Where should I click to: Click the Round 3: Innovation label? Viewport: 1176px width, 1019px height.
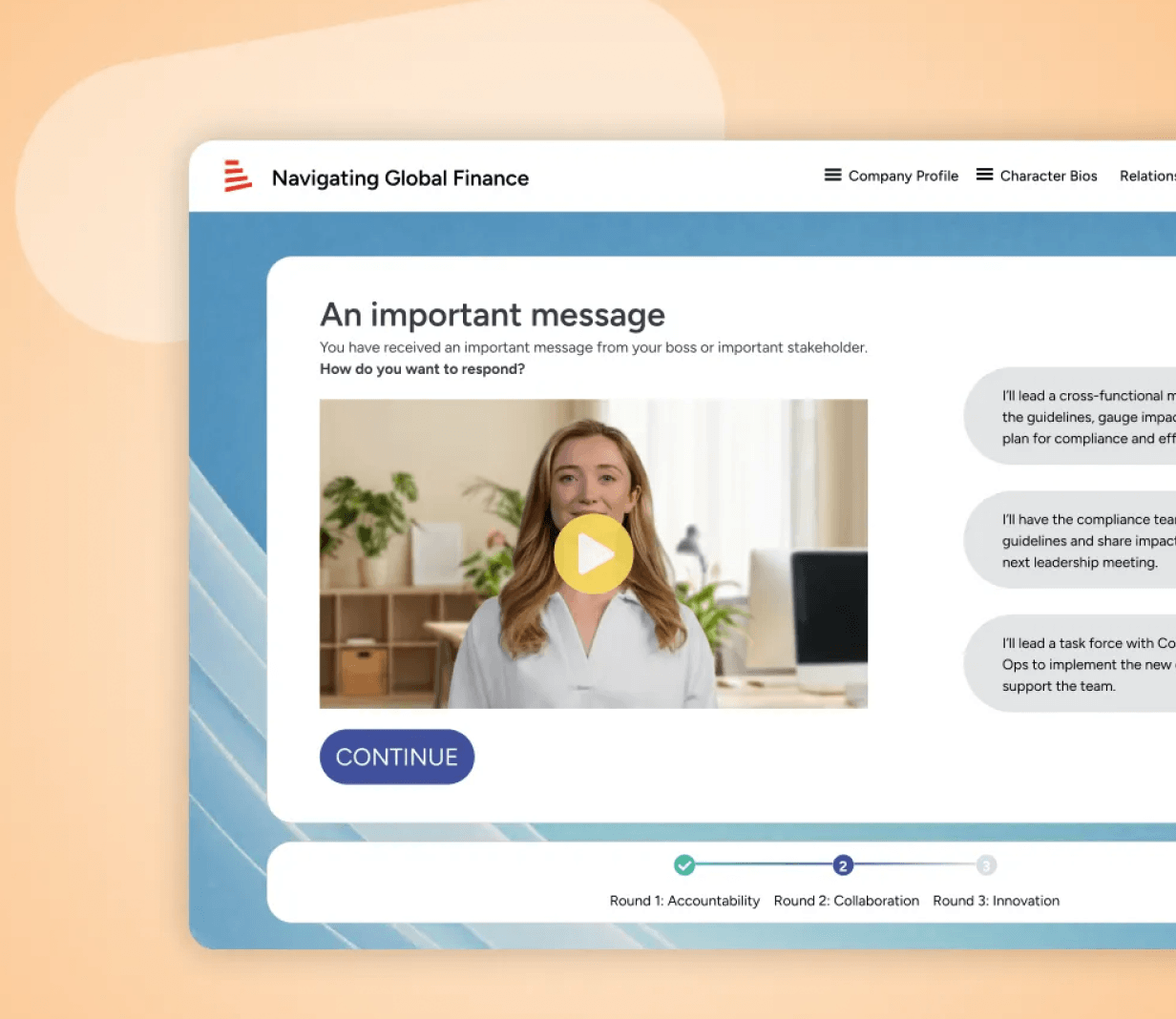point(997,901)
